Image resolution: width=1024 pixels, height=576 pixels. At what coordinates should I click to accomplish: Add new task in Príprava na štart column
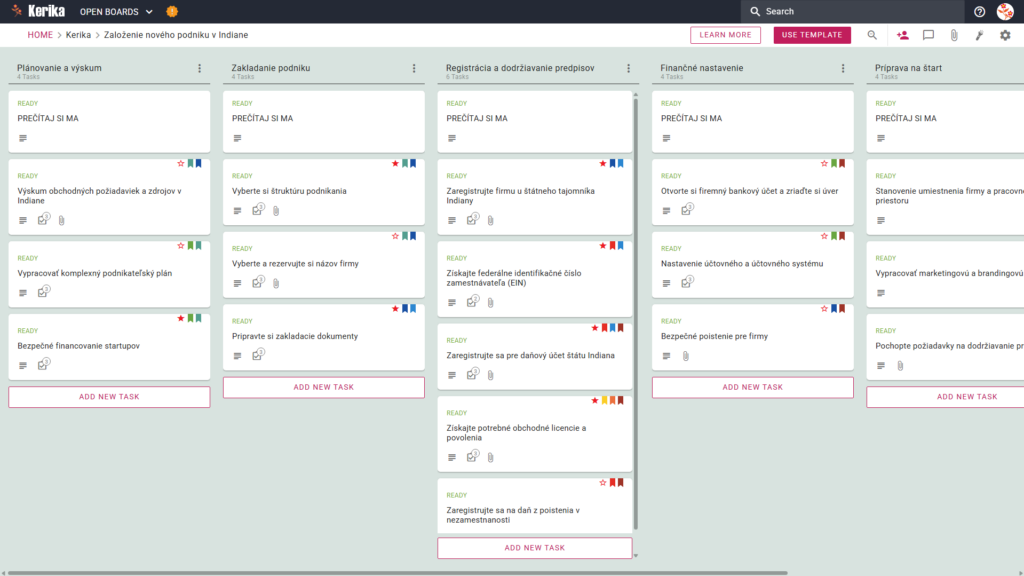945,397
